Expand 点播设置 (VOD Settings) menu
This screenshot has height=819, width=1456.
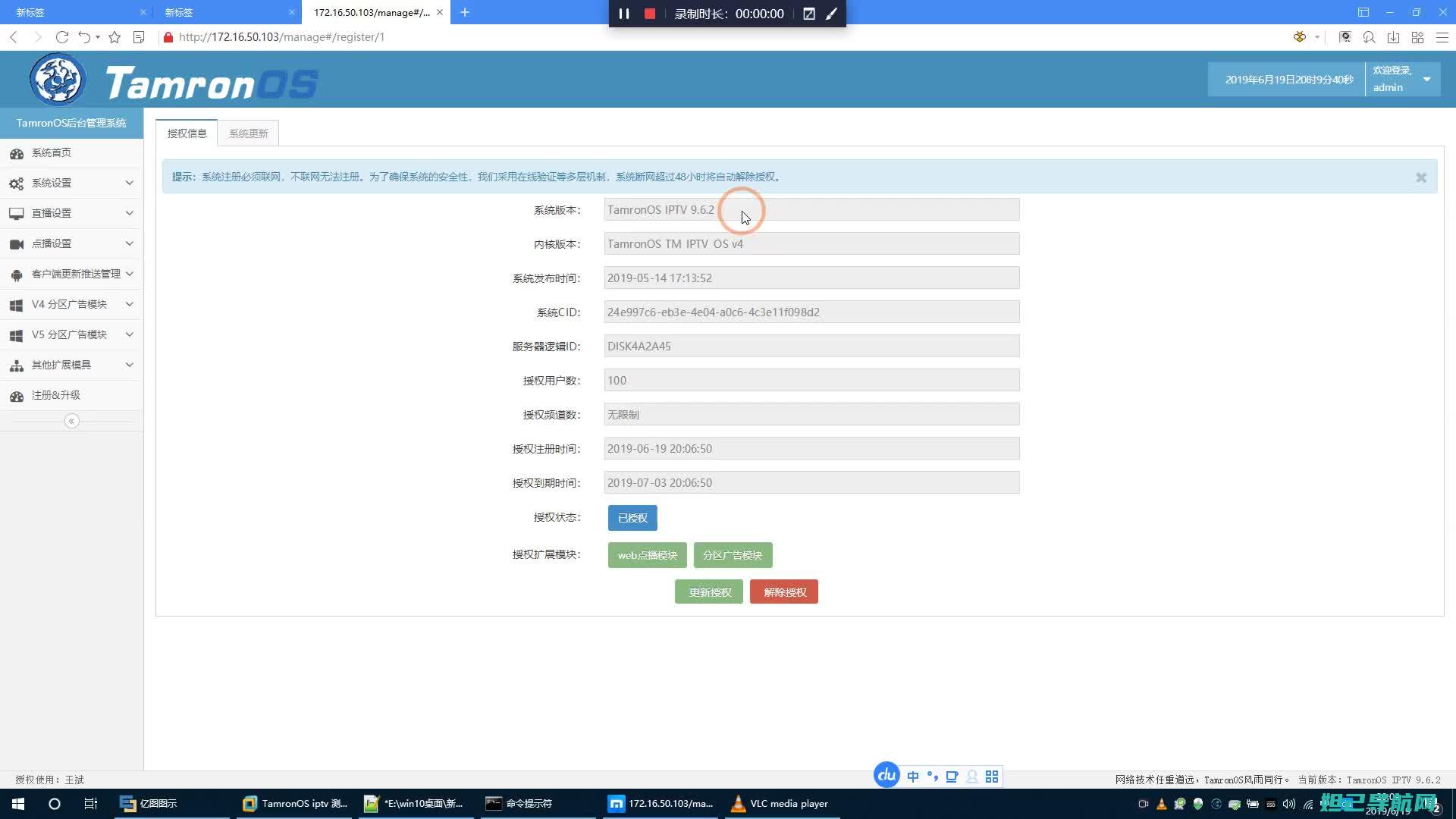[71, 243]
